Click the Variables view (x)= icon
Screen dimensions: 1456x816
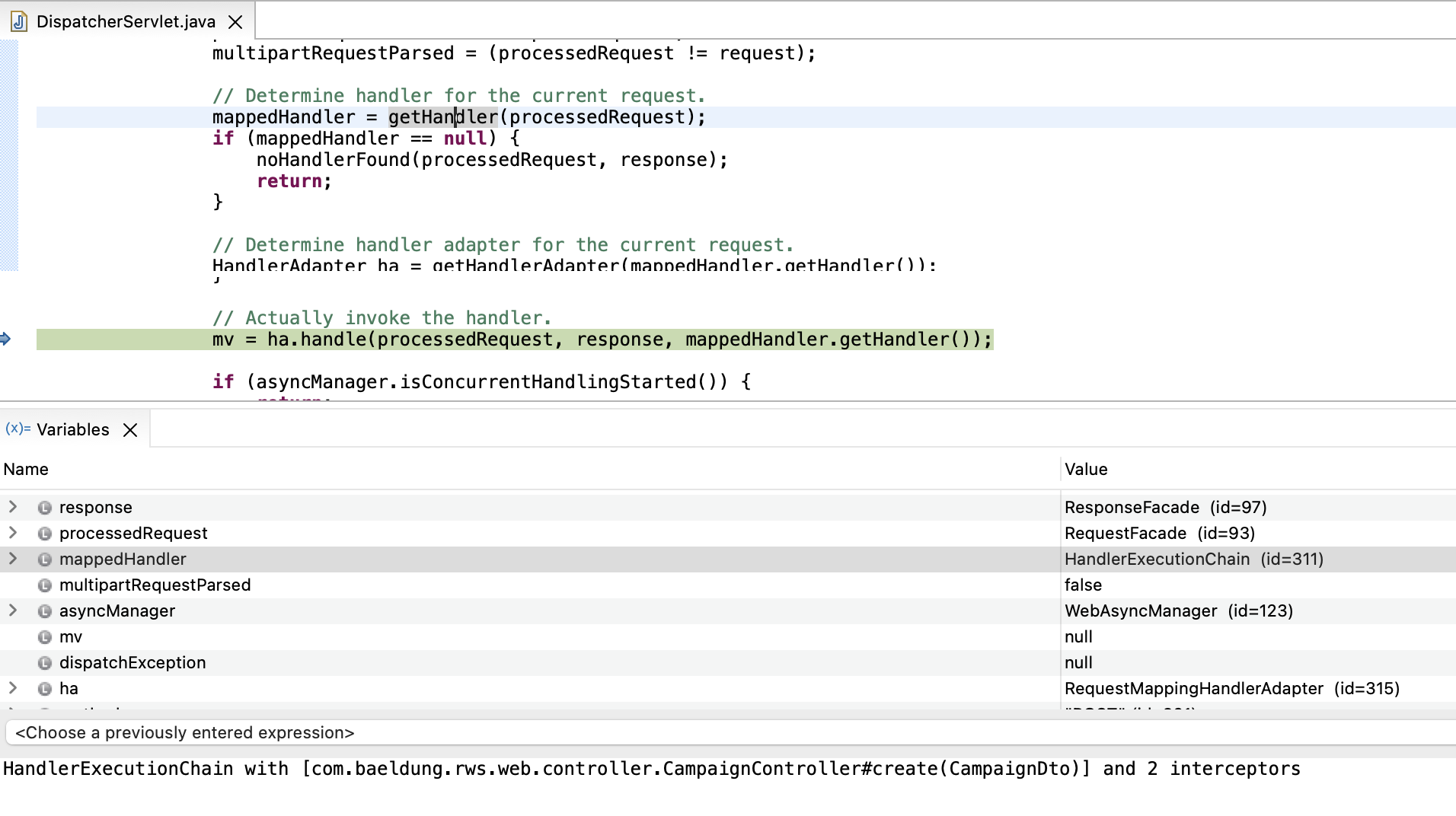pyautogui.click(x=18, y=429)
